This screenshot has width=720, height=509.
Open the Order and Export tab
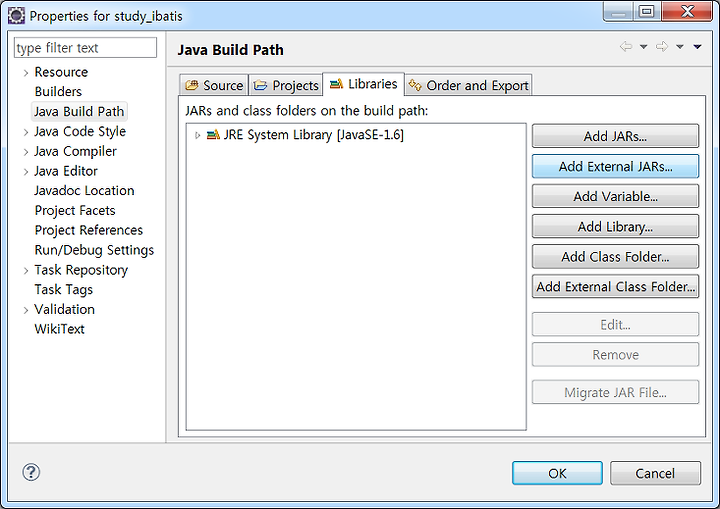tap(468, 85)
